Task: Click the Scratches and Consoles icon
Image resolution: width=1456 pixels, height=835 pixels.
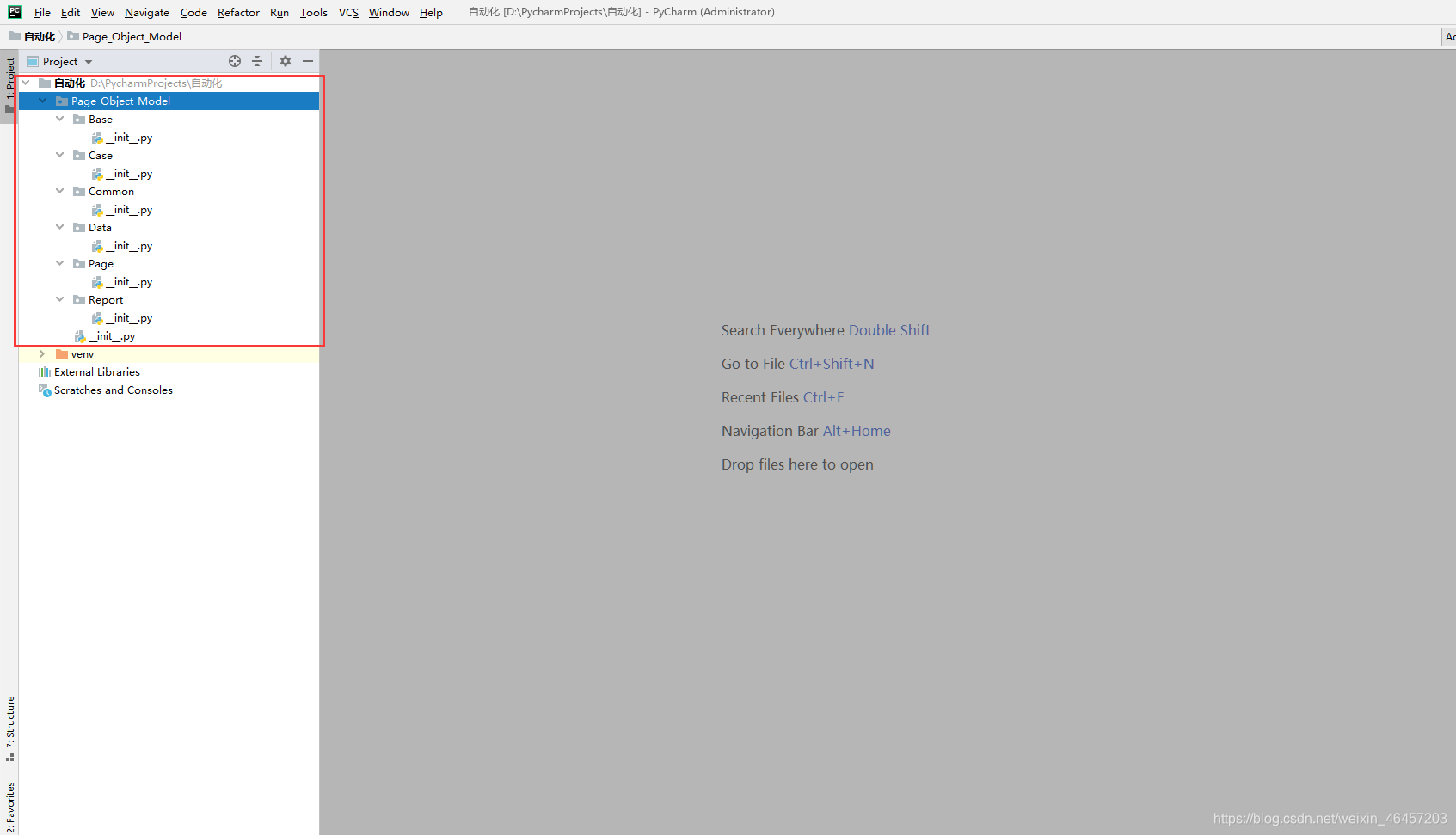Action: (45, 390)
